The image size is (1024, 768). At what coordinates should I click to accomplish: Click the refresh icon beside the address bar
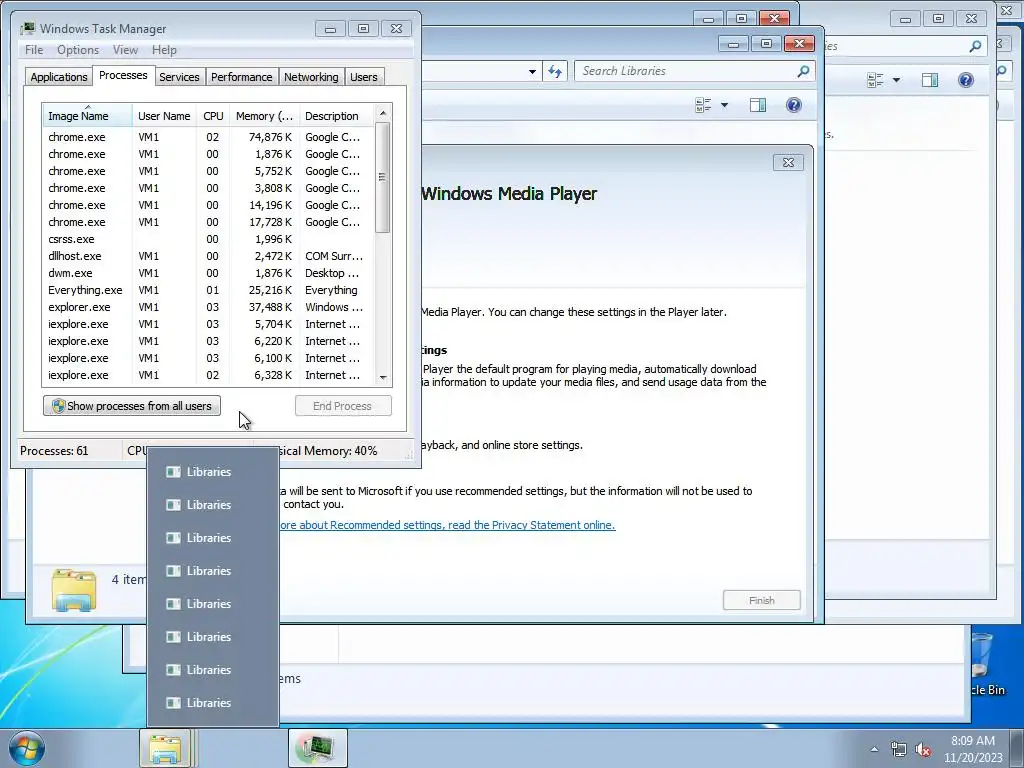pos(555,71)
